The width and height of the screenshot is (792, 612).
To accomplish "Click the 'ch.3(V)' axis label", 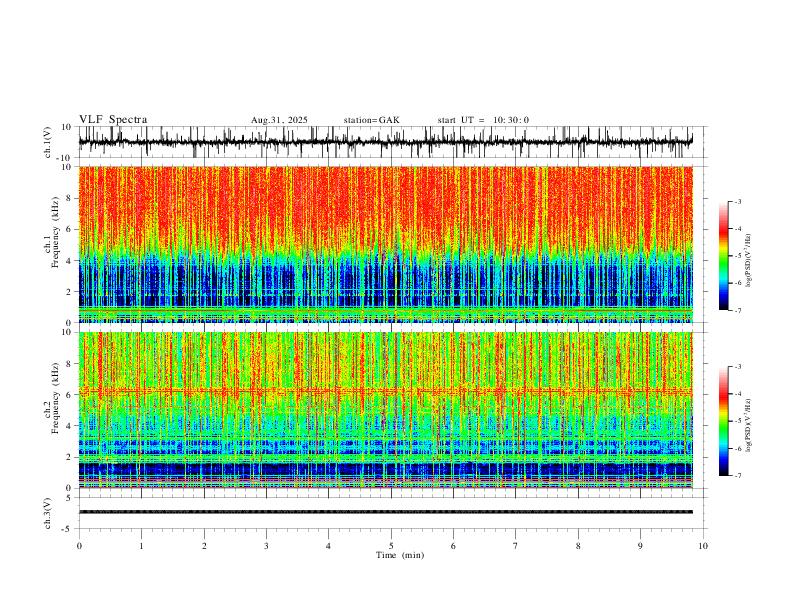I will [48, 513].
